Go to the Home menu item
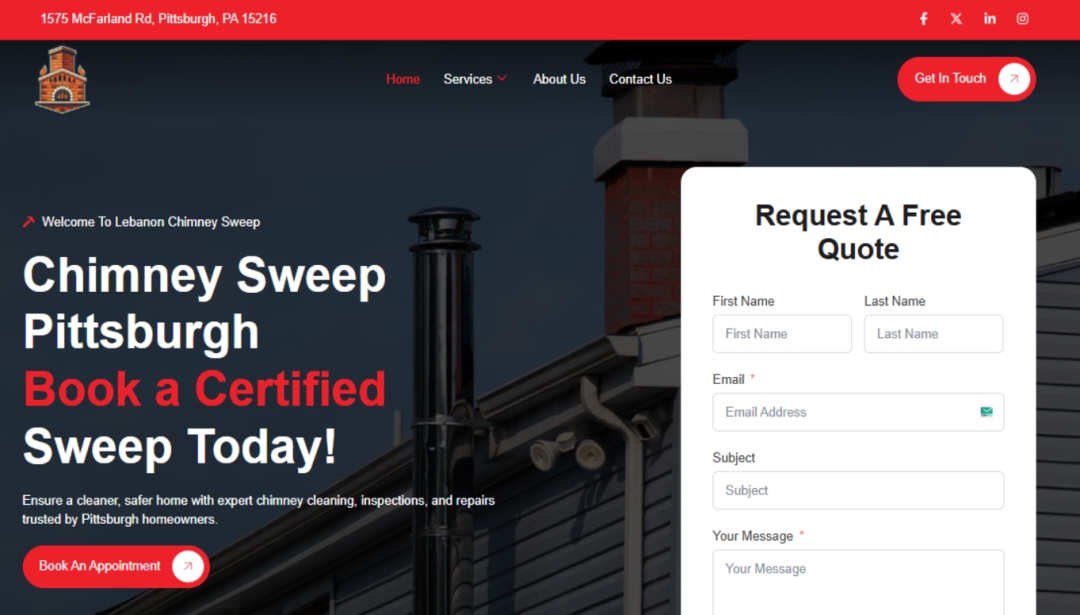The image size is (1080, 615). pyautogui.click(x=403, y=79)
